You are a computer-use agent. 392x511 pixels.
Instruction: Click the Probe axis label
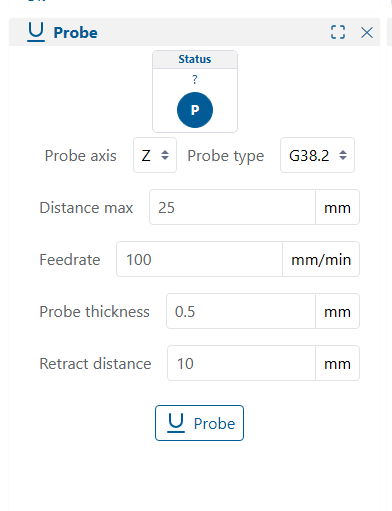[x=81, y=156]
